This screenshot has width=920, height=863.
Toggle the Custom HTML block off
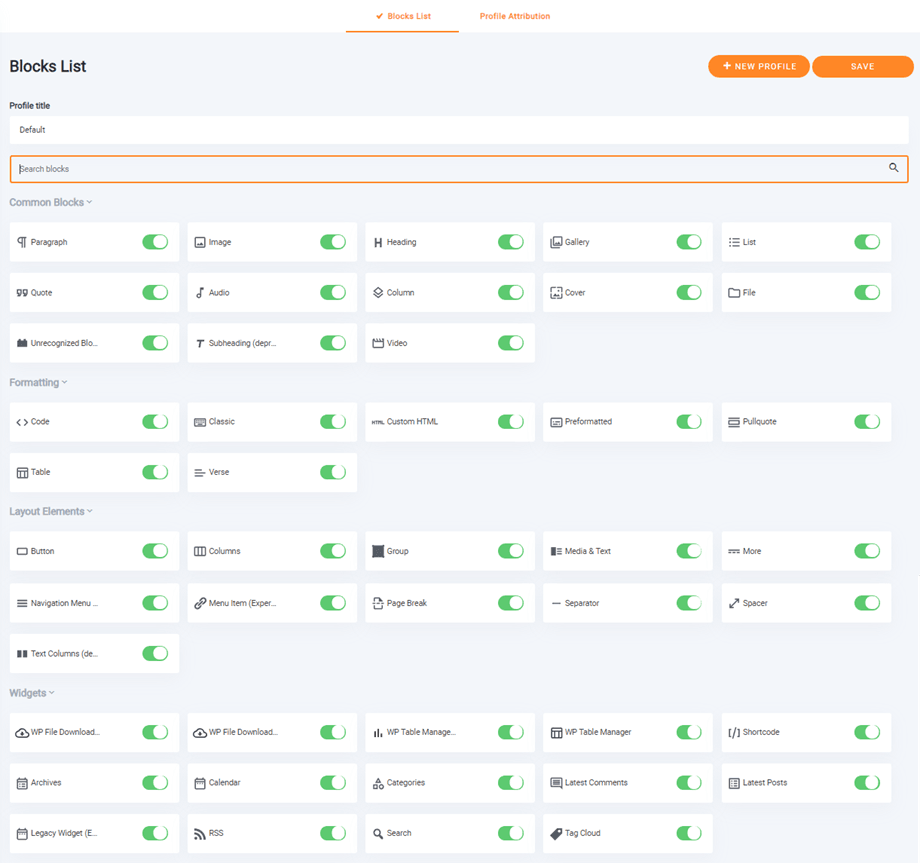tap(511, 422)
